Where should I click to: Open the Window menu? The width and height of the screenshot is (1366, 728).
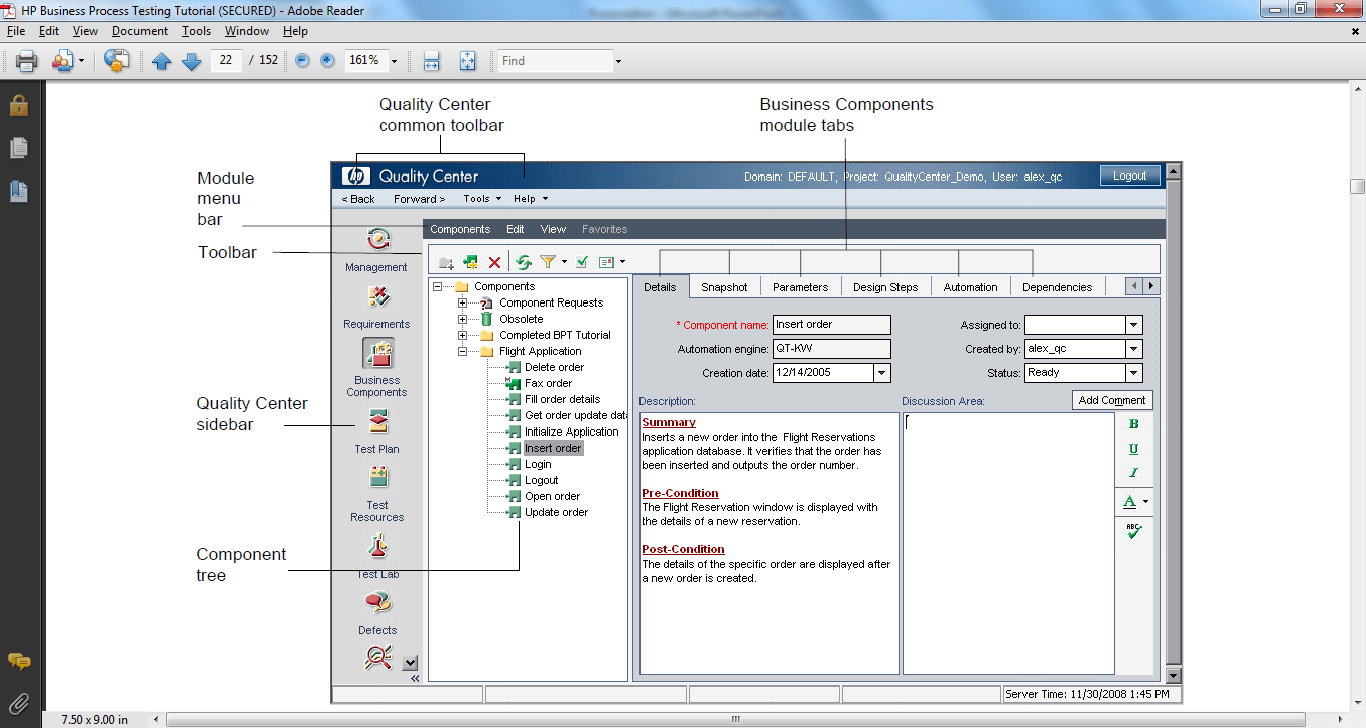[246, 31]
